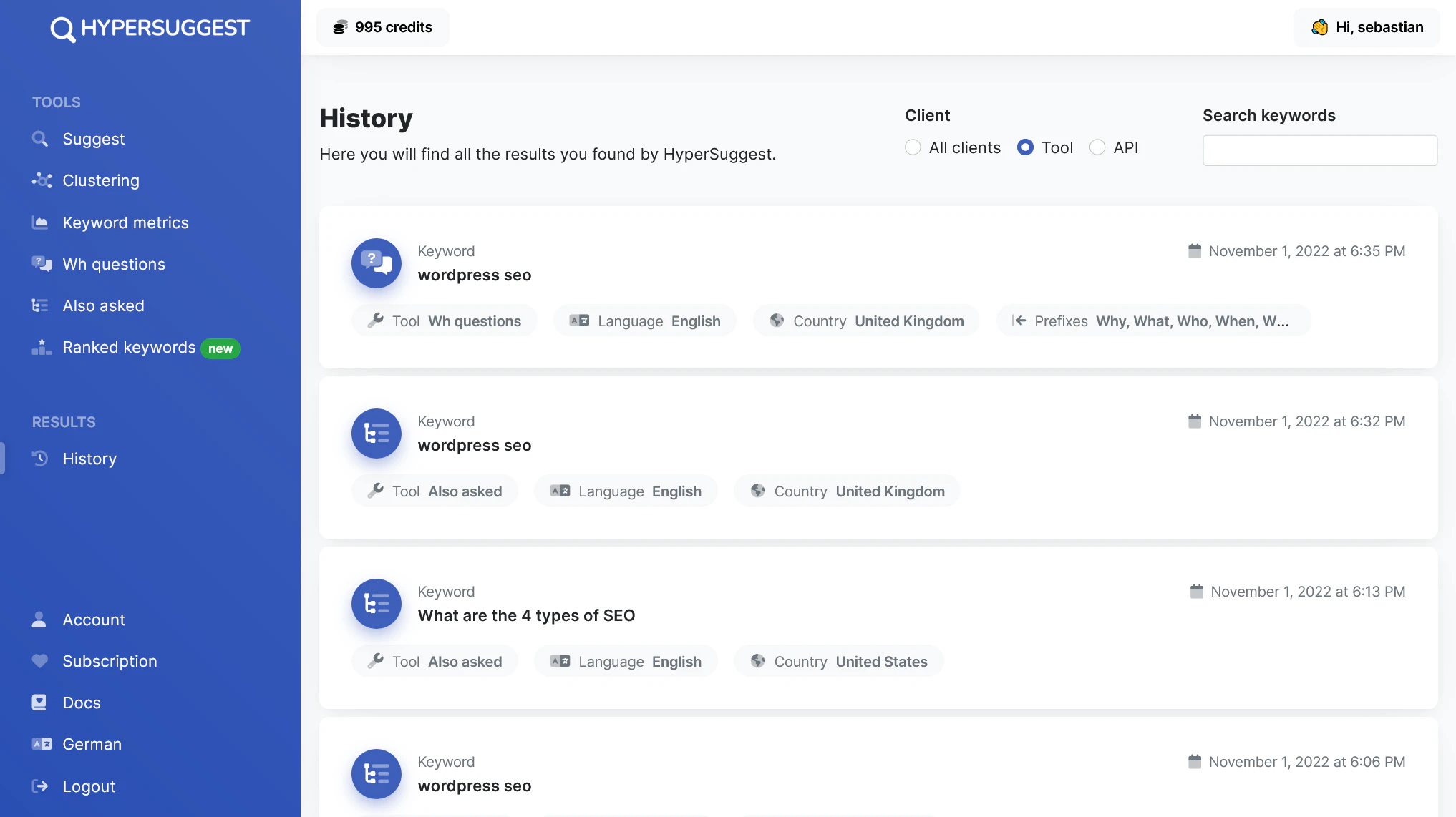Image resolution: width=1456 pixels, height=817 pixels.
Task: Select the All clients radio button
Action: click(x=913, y=147)
